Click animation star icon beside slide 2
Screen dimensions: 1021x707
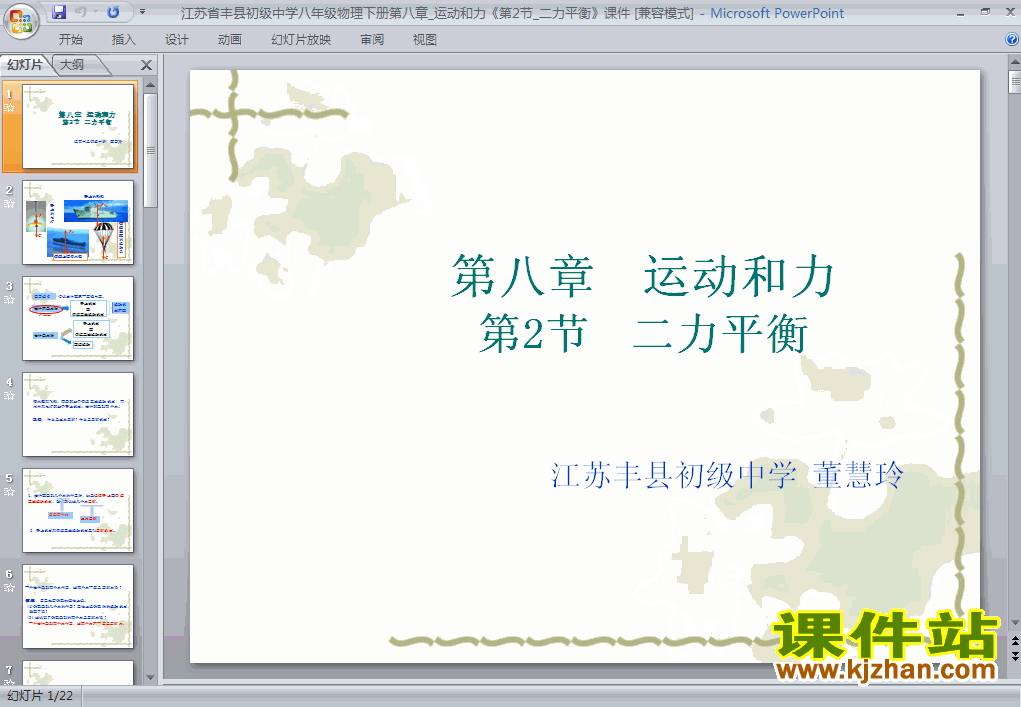click(x=9, y=204)
